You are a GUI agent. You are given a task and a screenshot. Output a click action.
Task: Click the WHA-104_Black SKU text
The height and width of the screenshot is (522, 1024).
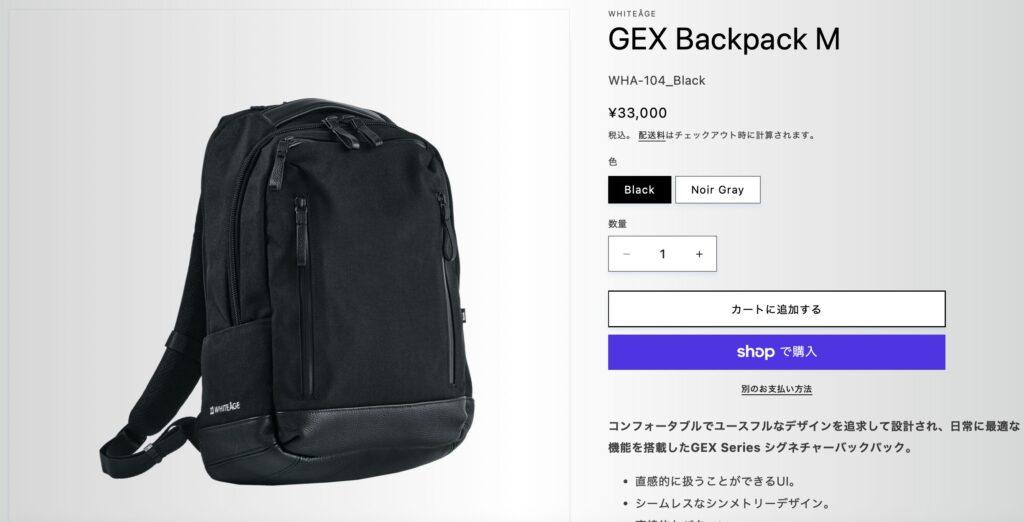click(x=656, y=80)
